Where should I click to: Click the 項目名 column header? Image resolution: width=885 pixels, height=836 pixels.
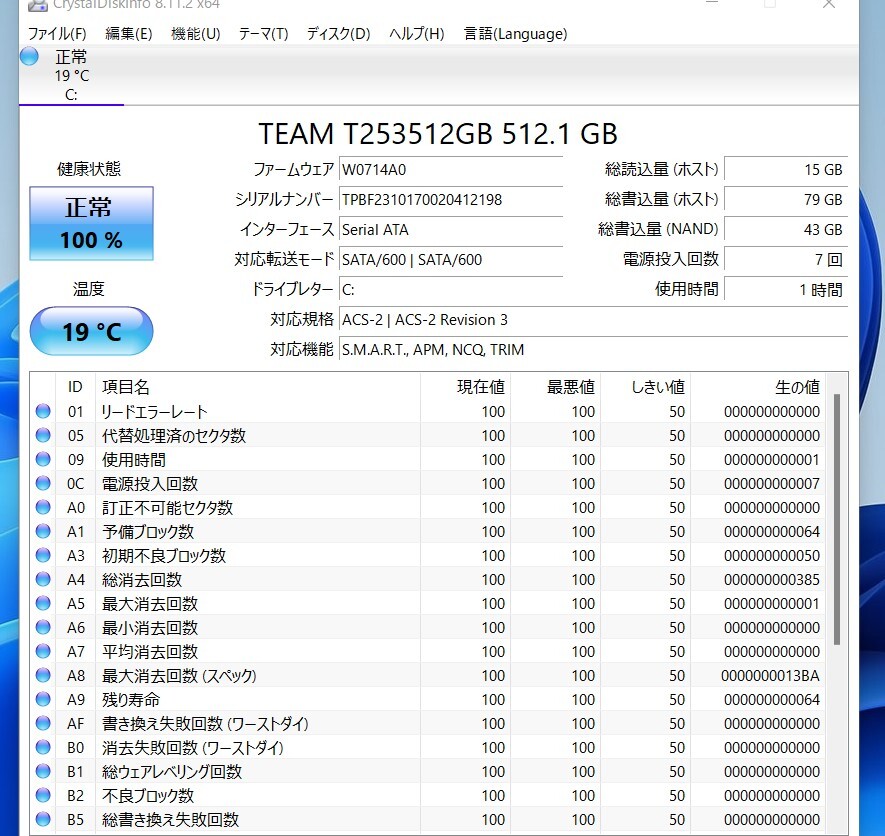258,387
